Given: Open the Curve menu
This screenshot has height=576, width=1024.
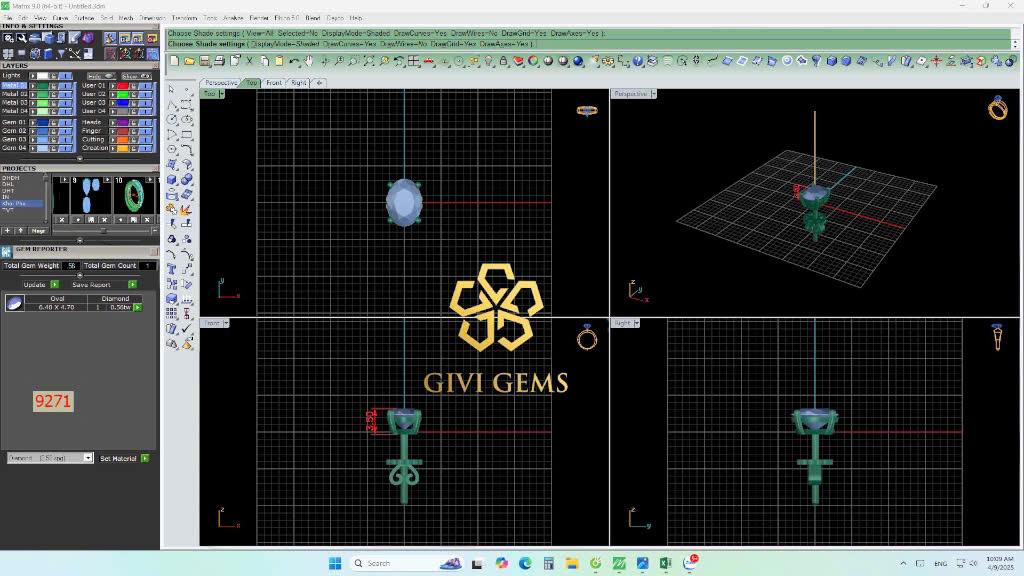Looking at the screenshot, I should point(60,18).
